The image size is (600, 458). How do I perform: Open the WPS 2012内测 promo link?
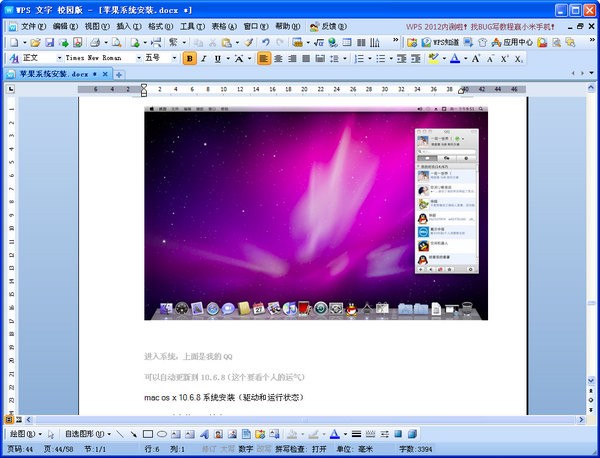480,27
